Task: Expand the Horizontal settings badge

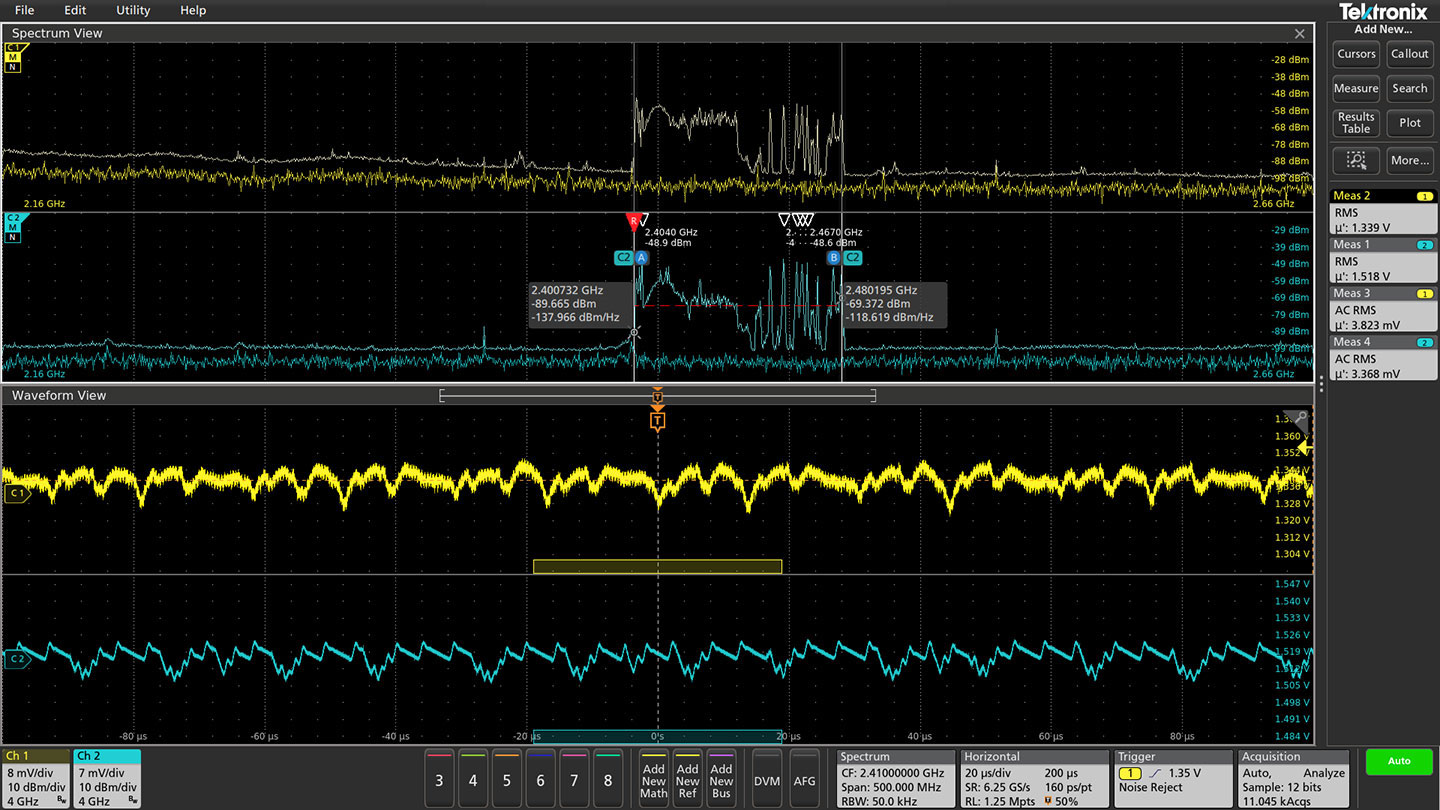Action: pos(1033,778)
